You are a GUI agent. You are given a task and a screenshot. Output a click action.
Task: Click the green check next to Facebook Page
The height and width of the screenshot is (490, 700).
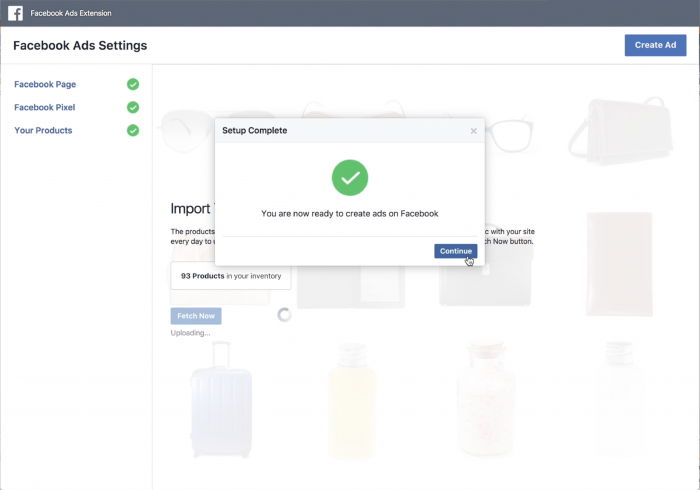133,84
